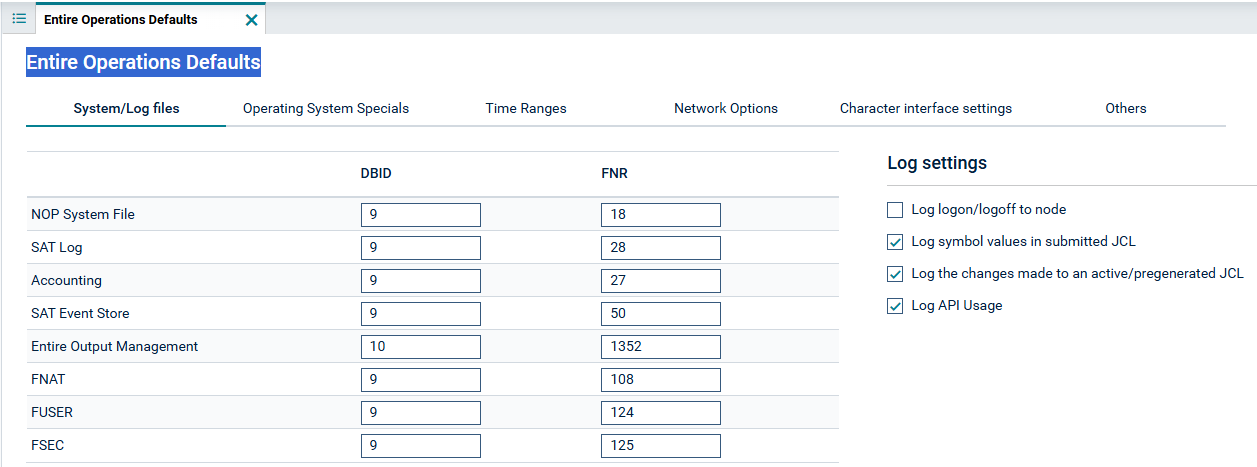Open the Time Ranges tab
The width and height of the screenshot is (1257, 467).
point(526,108)
